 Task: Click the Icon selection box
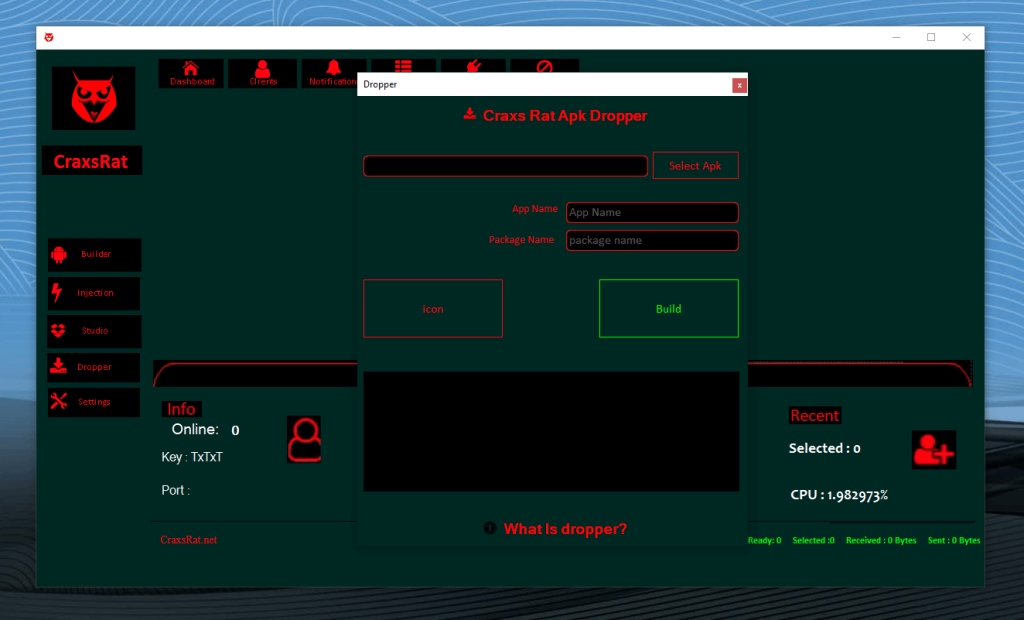(433, 308)
